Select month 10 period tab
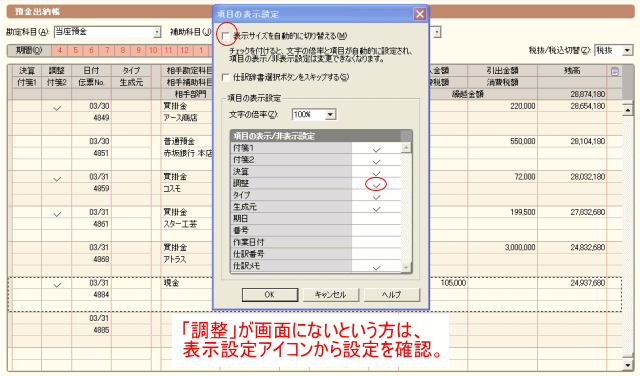The image size is (640, 376). (x=153, y=51)
